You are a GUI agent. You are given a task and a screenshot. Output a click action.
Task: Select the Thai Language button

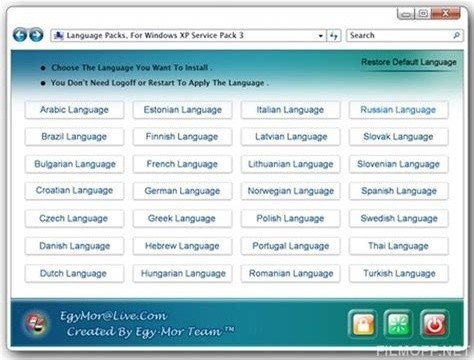pos(398,246)
